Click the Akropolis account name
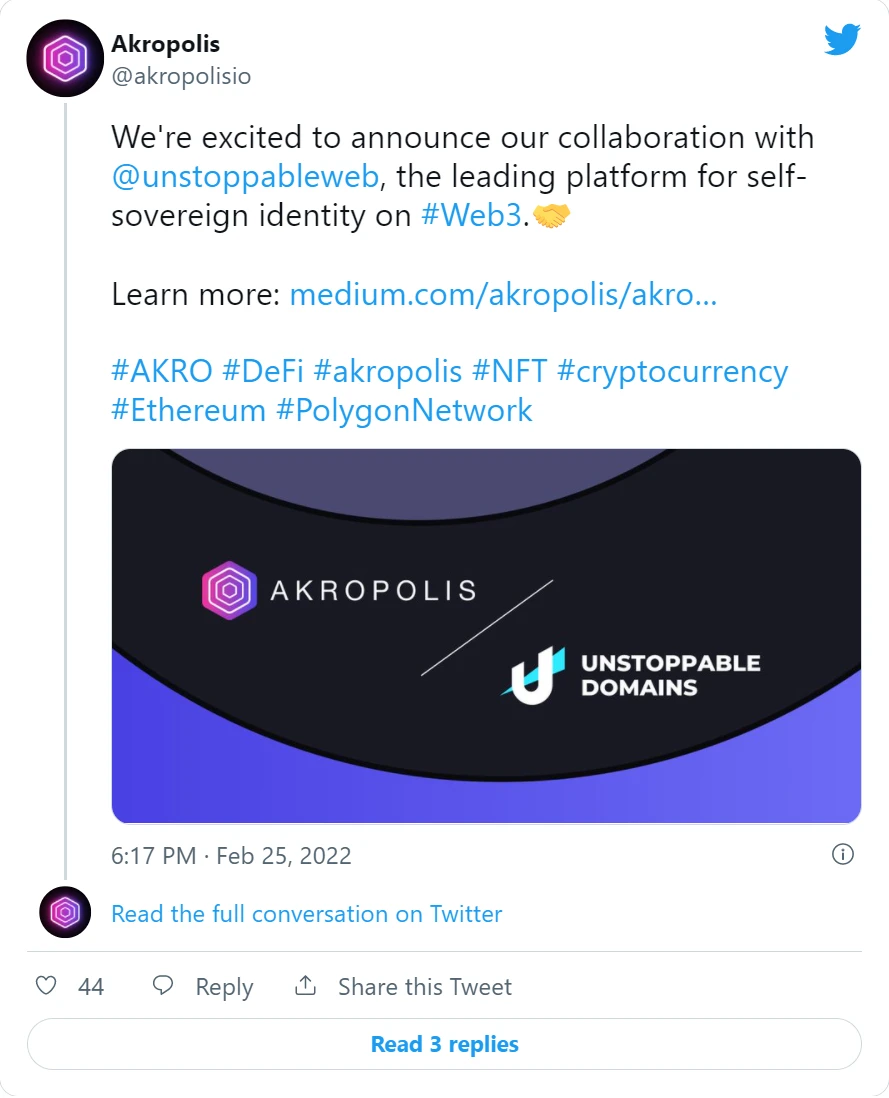 point(166,43)
